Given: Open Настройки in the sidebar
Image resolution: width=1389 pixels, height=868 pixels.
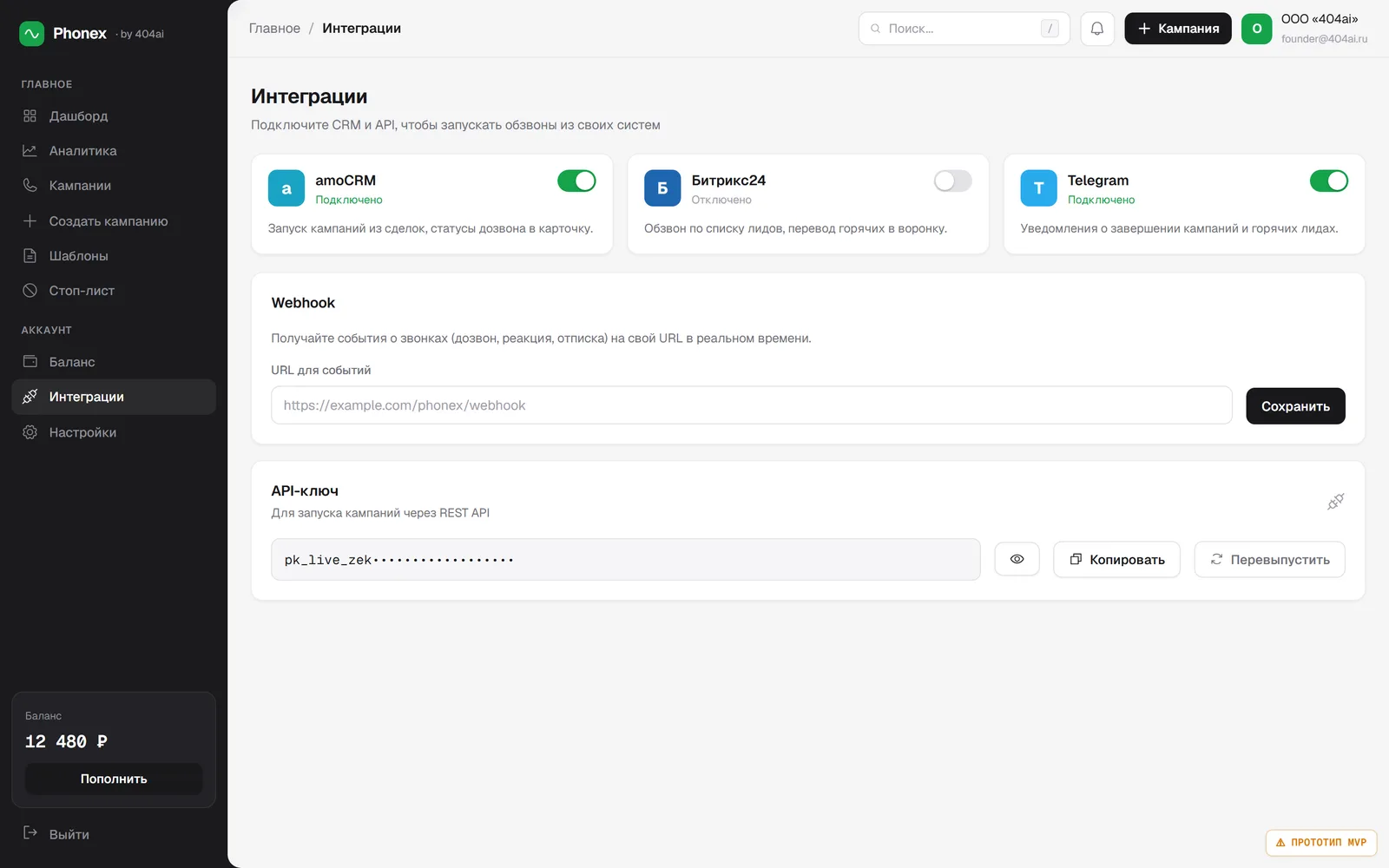Looking at the screenshot, I should [114, 432].
